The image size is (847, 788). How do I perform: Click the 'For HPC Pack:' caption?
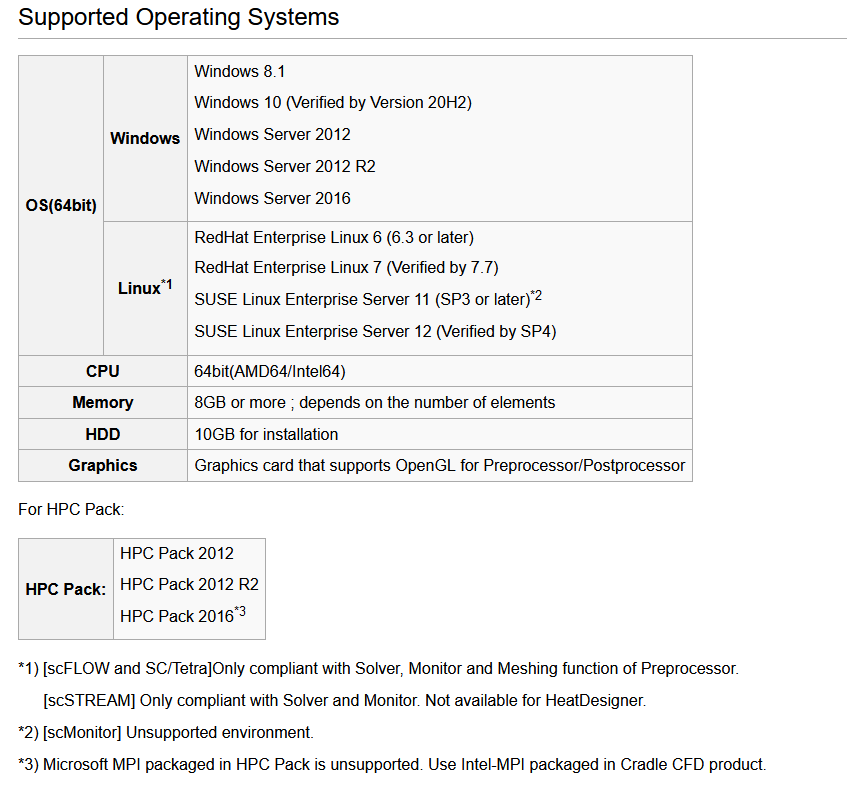pyautogui.click(x=71, y=509)
